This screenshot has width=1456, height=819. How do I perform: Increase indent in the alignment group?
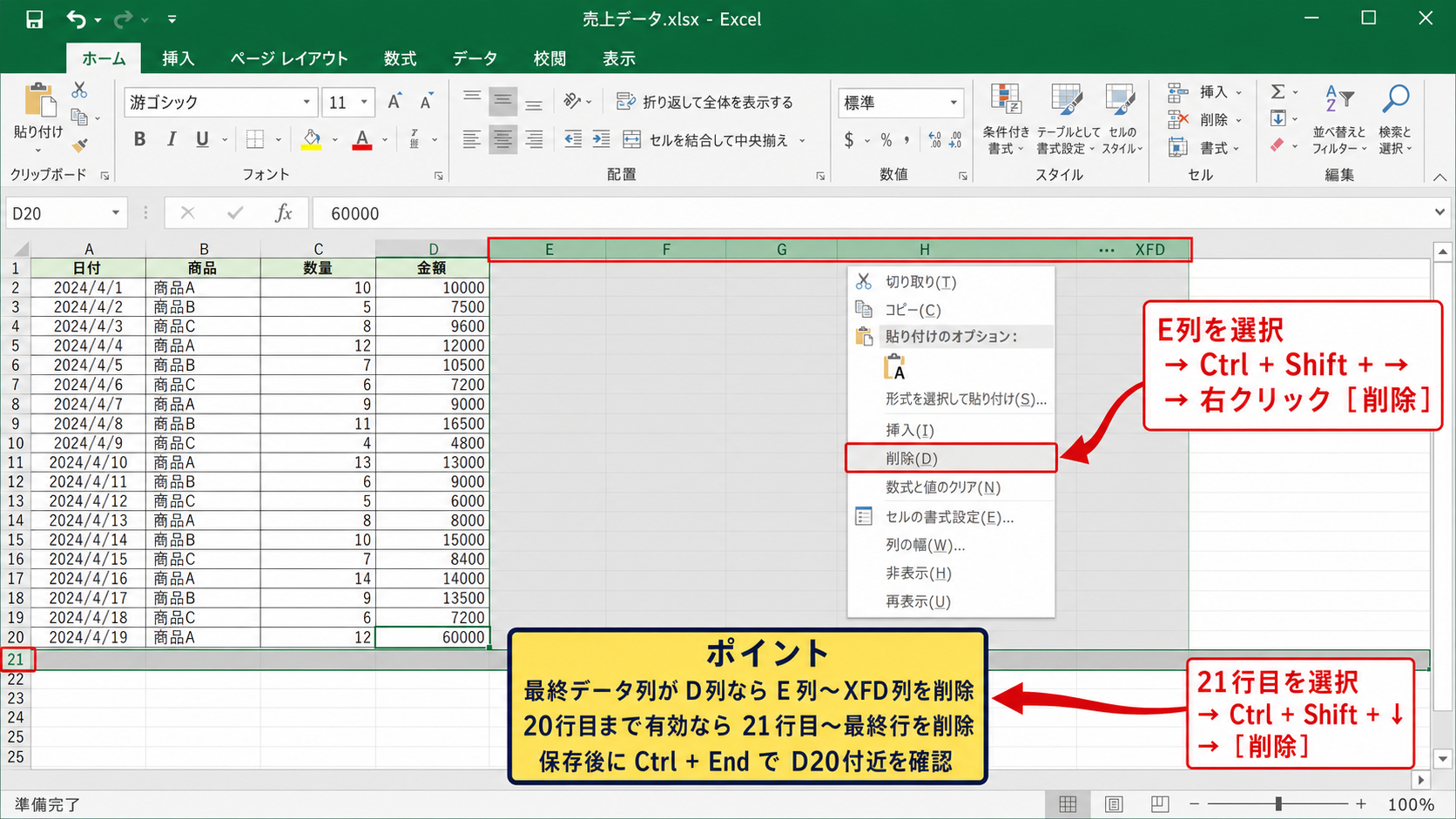point(602,139)
